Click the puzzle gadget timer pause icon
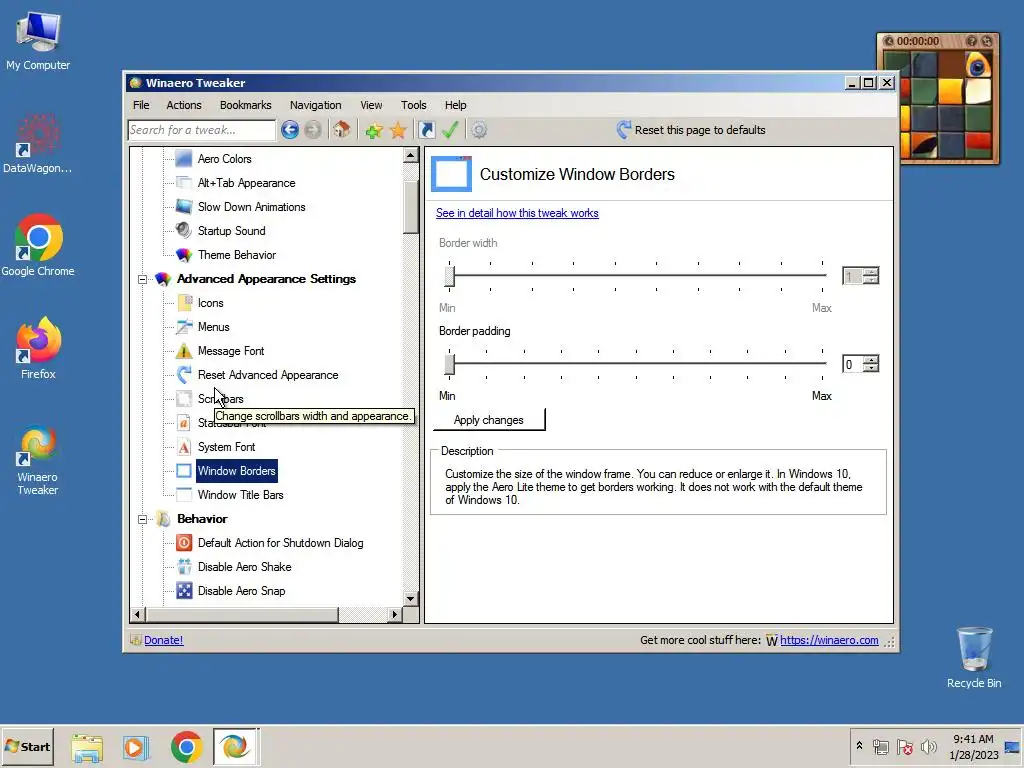Viewport: 1024px width, 768px height. click(x=889, y=41)
